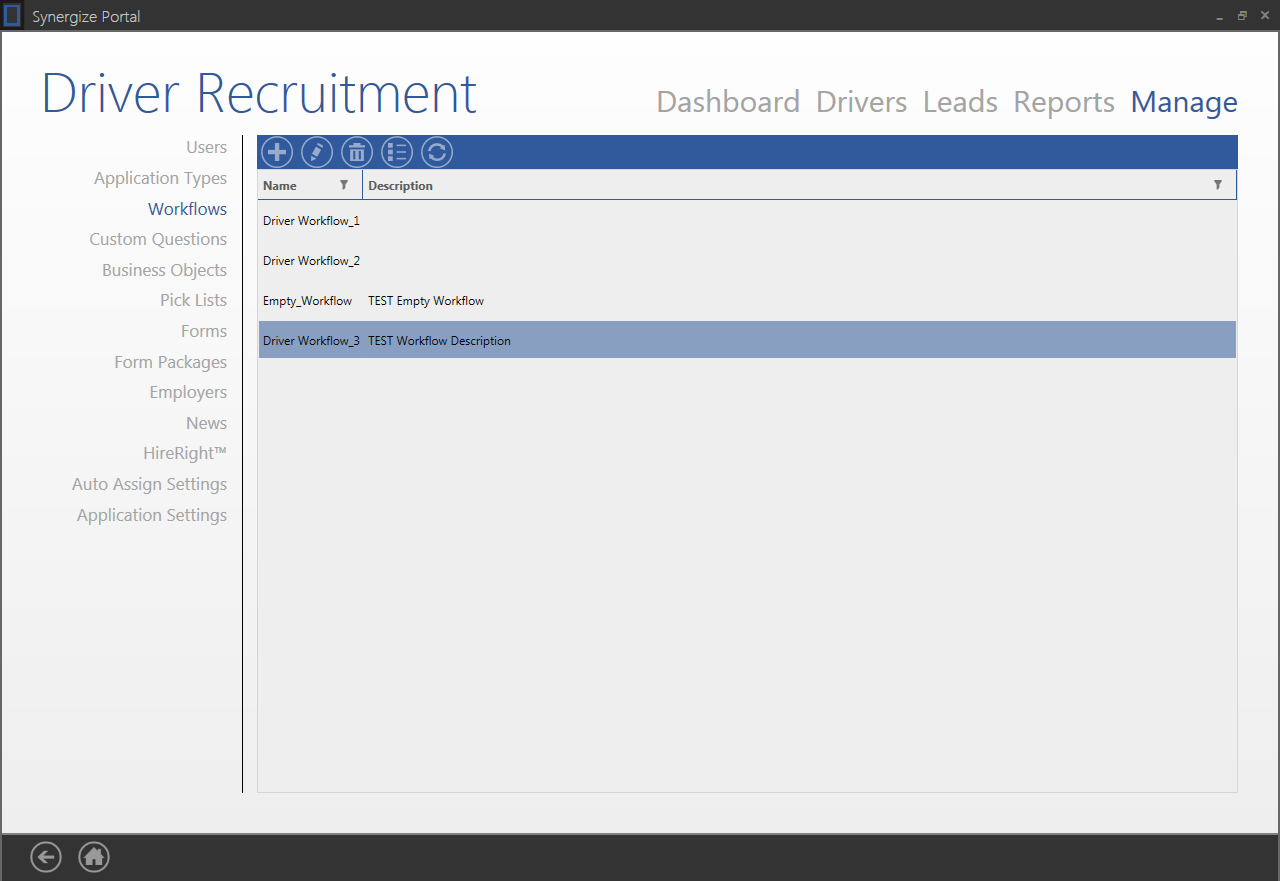
Task: Open the Reports tab
Action: click(1064, 102)
